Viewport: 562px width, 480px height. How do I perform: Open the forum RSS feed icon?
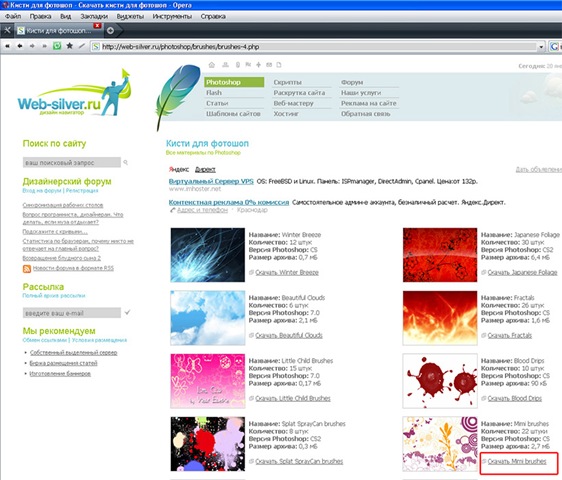point(27,268)
